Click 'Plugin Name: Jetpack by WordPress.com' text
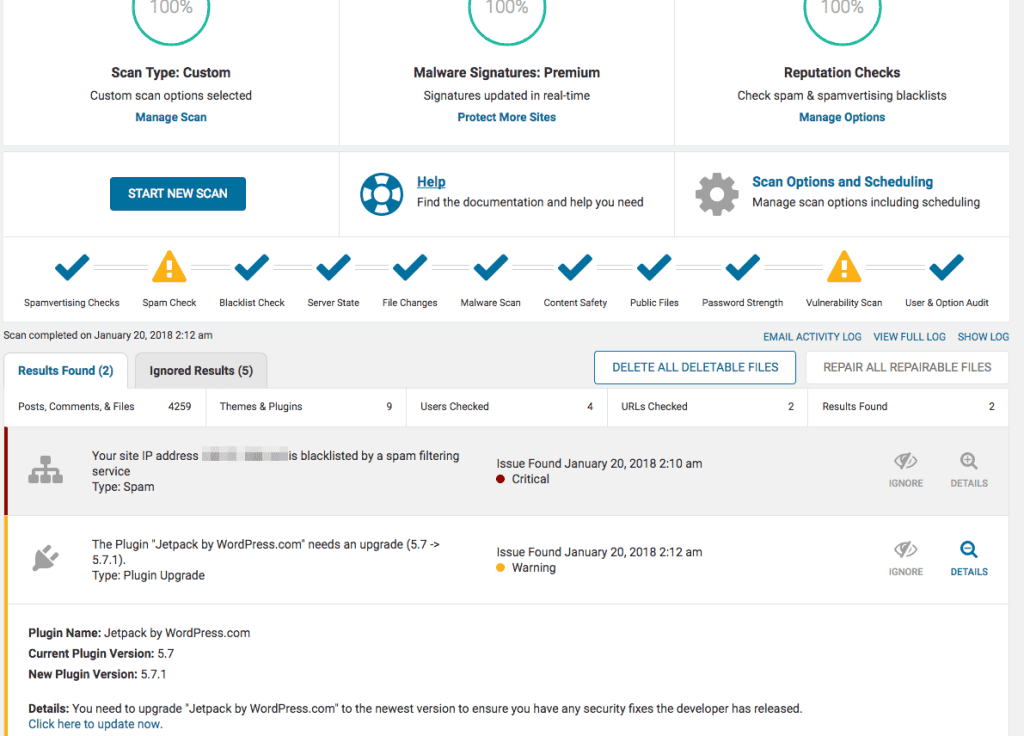1024x736 pixels. coord(139,633)
